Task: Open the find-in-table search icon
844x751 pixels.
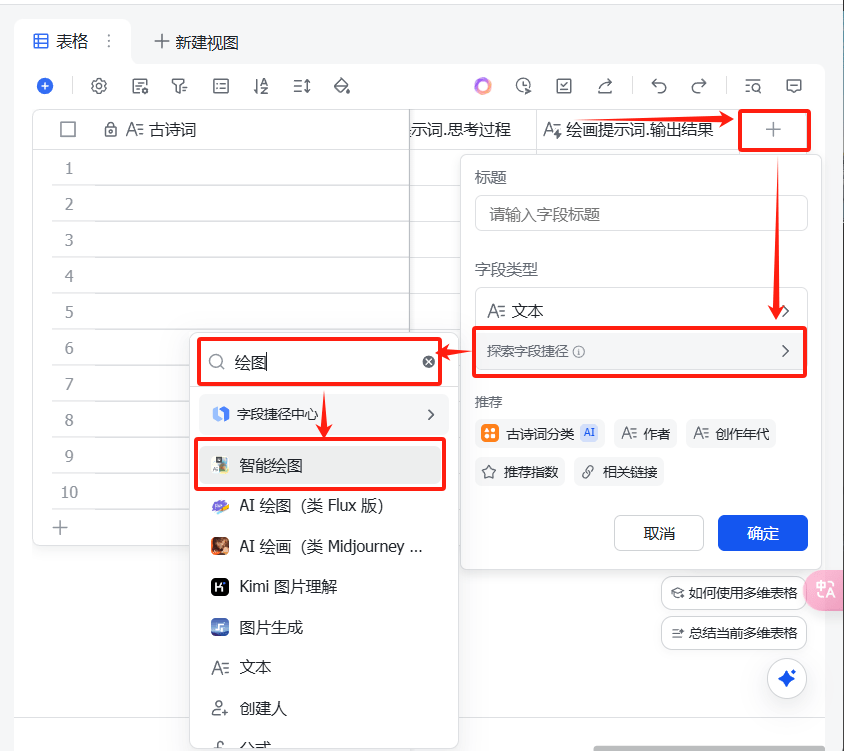Action: pyautogui.click(x=752, y=86)
